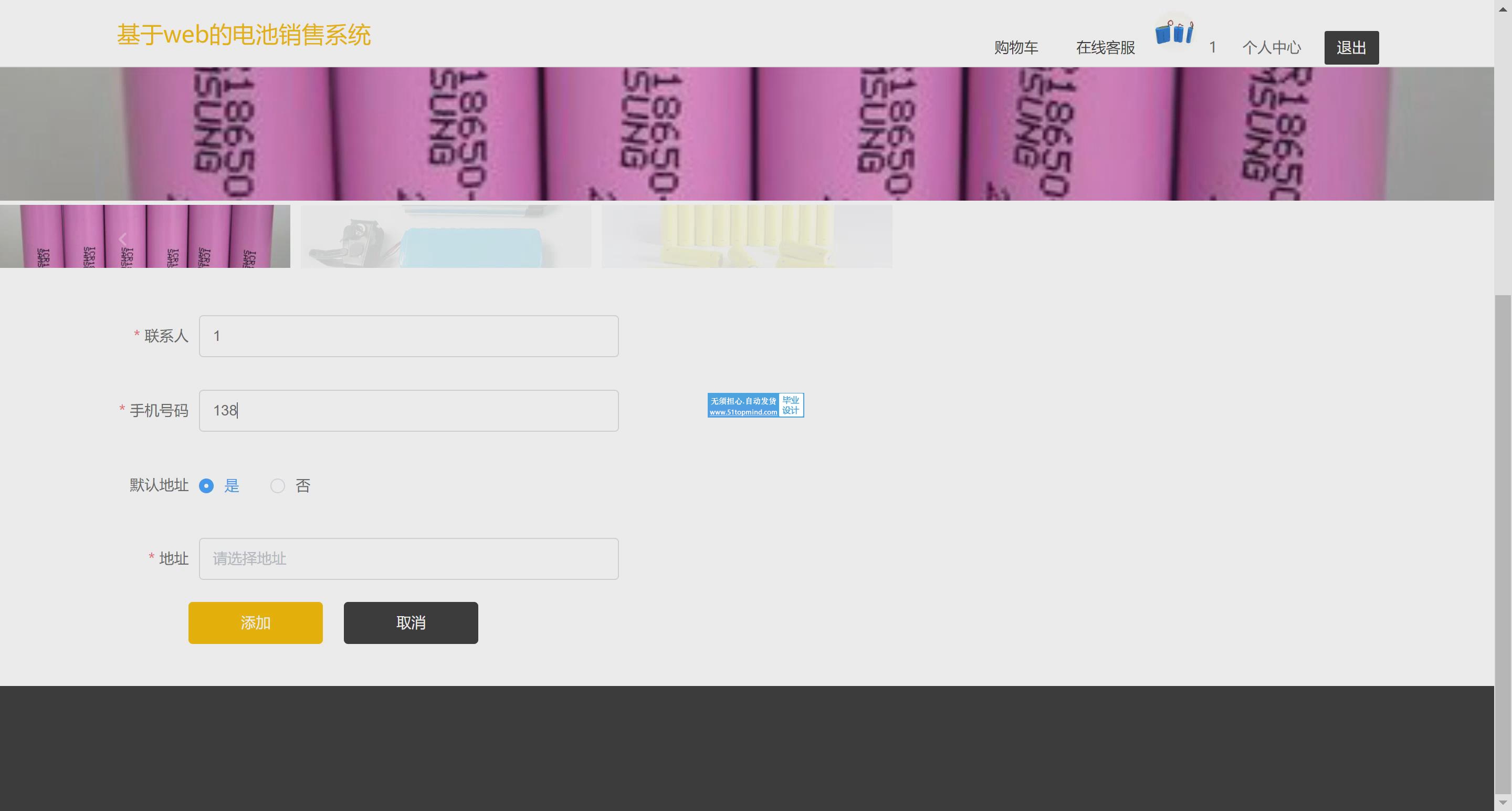This screenshot has height=811, width=1512.
Task: Select the yellow batteries thumbnail
Action: point(747,236)
